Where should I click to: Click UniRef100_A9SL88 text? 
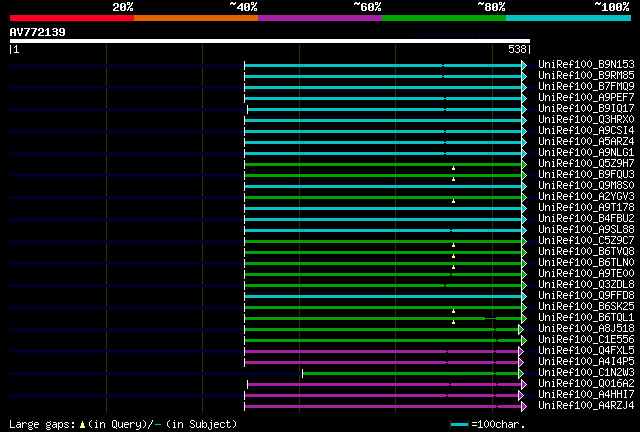click(586, 230)
